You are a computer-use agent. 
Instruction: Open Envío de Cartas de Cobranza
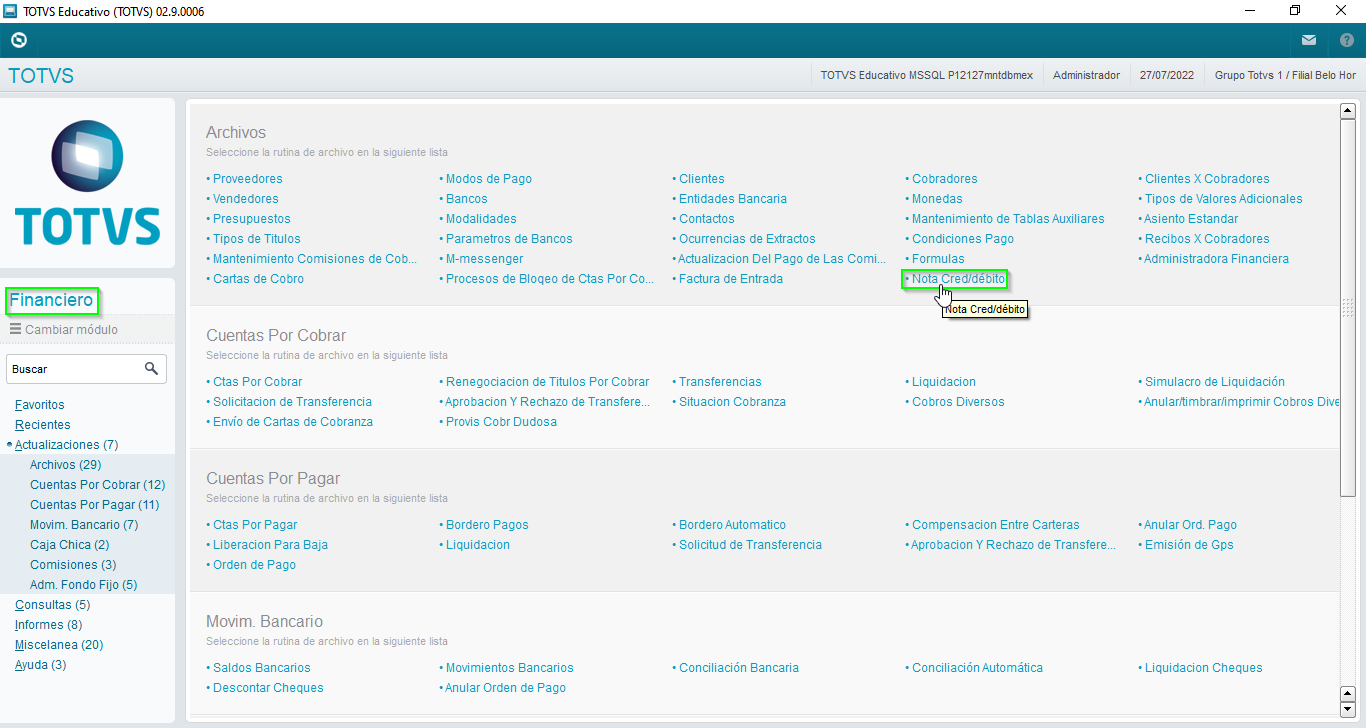293,422
